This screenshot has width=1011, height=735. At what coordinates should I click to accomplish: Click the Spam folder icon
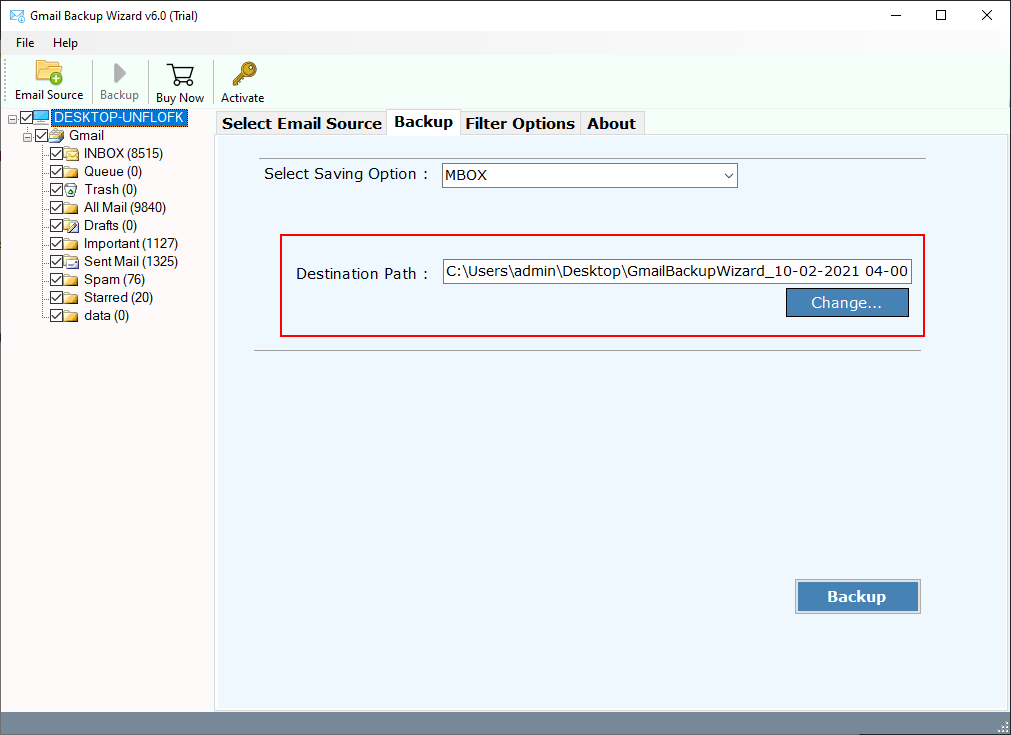[72, 280]
